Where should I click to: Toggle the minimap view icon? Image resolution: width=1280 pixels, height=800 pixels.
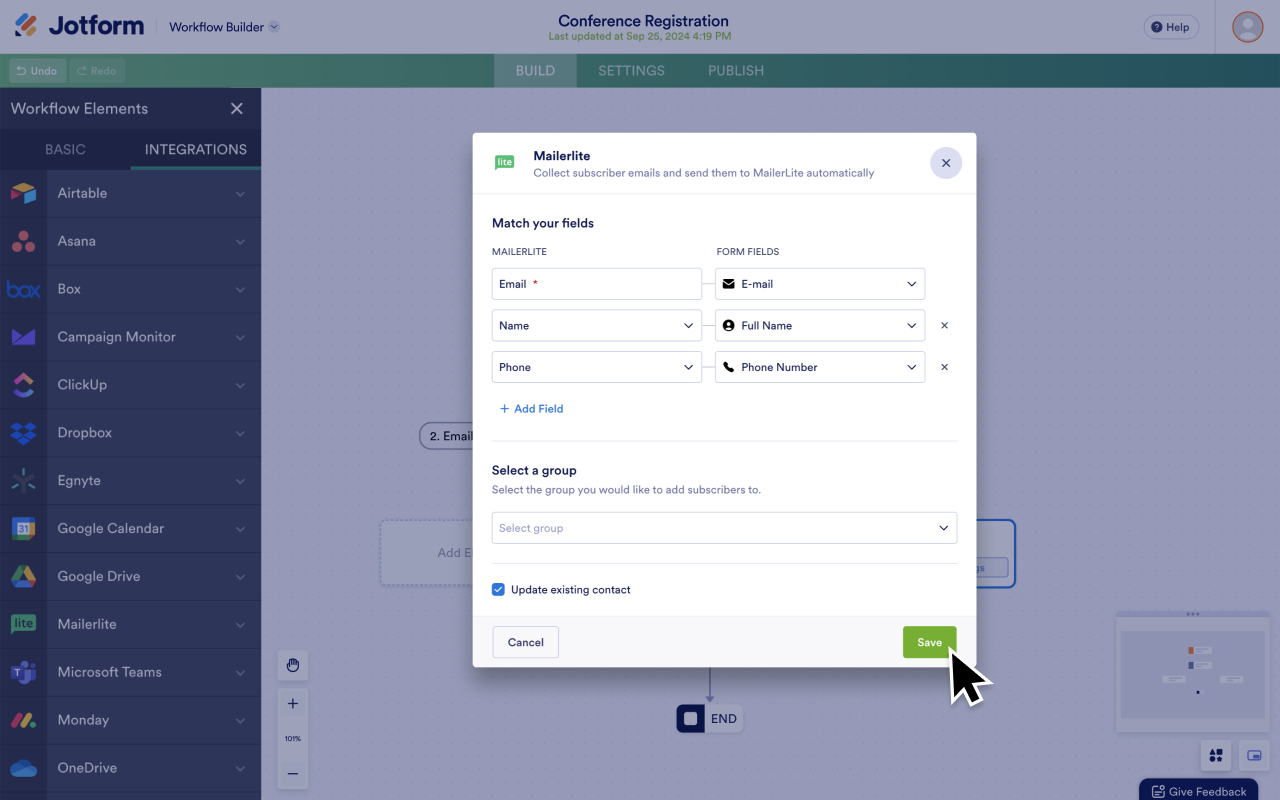(x=1254, y=755)
